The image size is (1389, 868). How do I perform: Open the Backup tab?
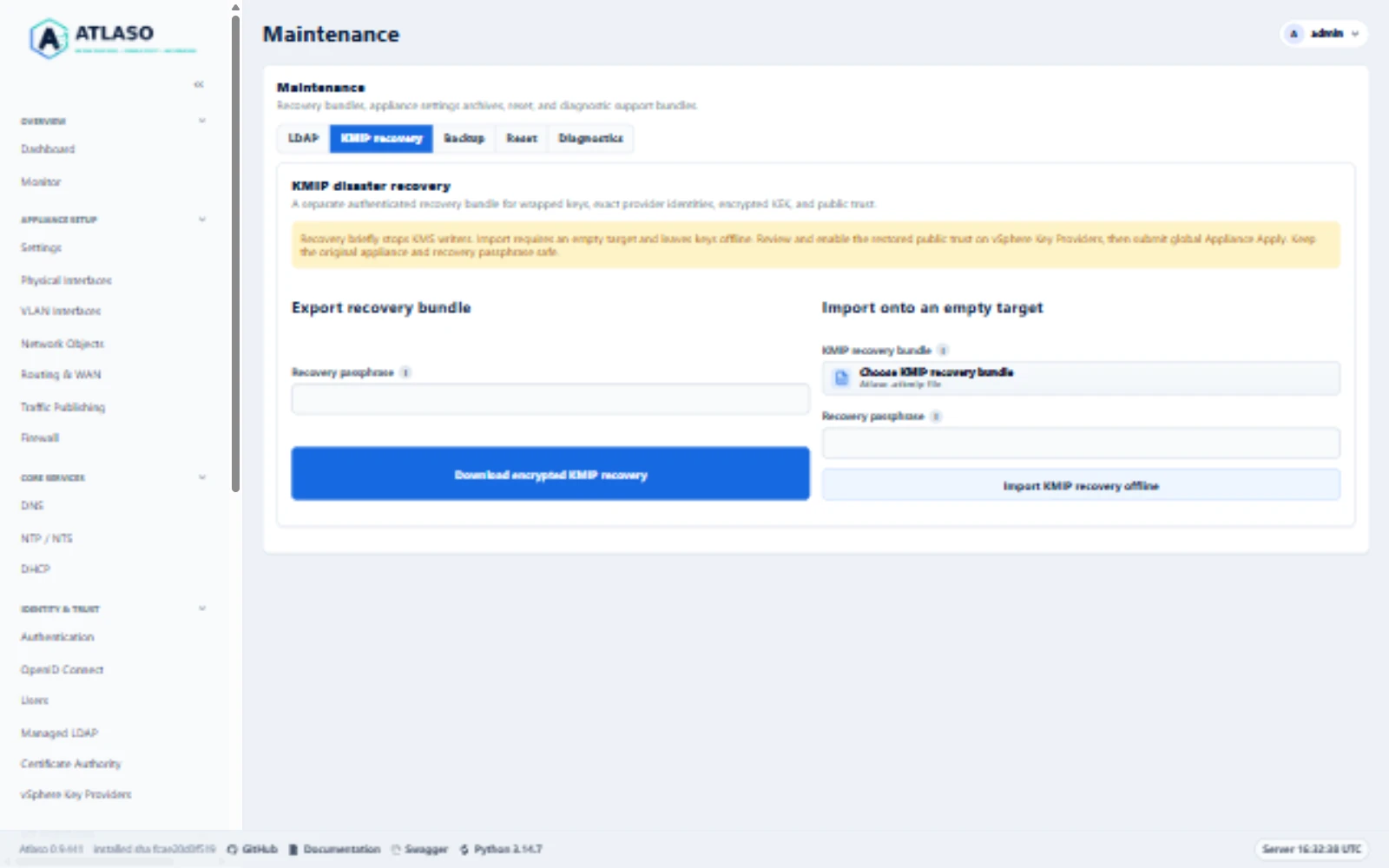click(x=464, y=138)
